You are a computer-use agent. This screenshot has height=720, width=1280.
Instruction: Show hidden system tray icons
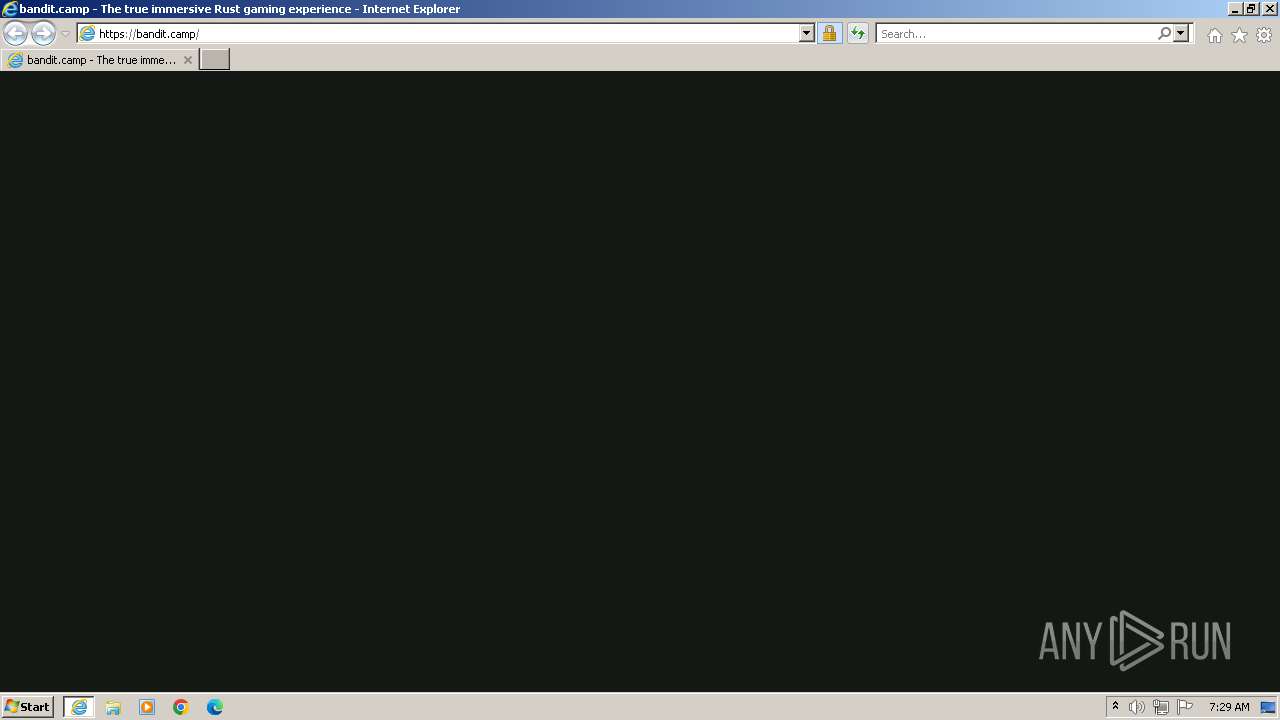(1115, 707)
